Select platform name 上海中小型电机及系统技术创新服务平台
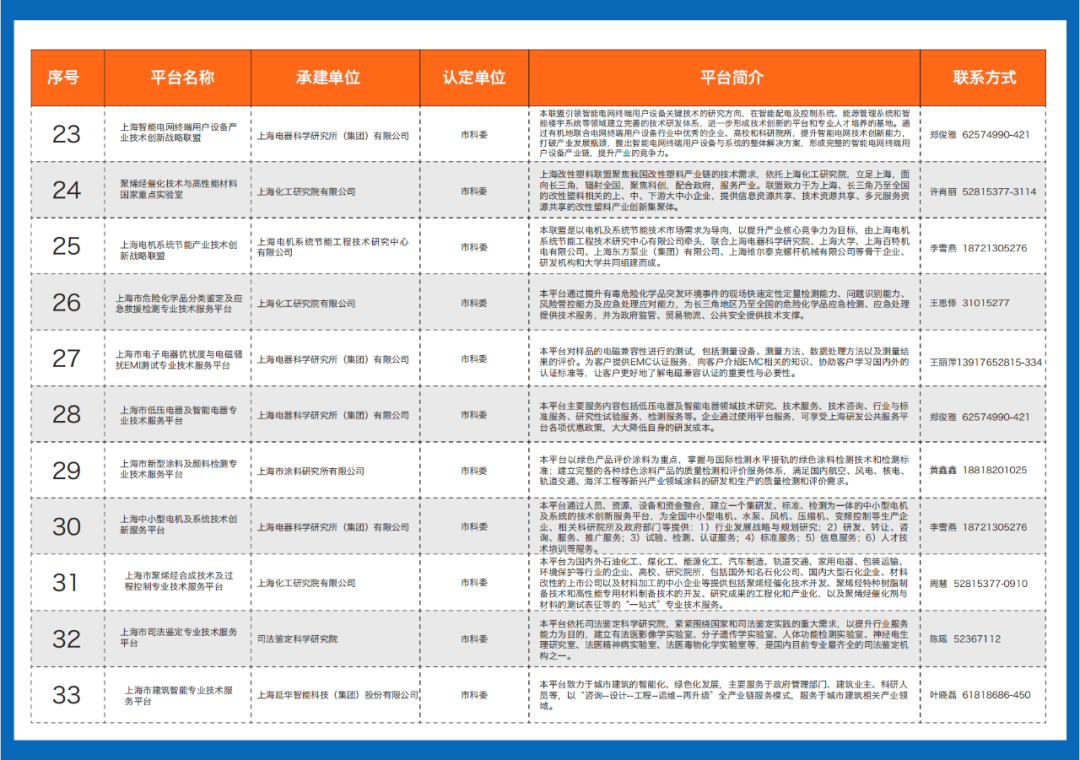This screenshot has height=760, width=1080. tap(178, 524)
